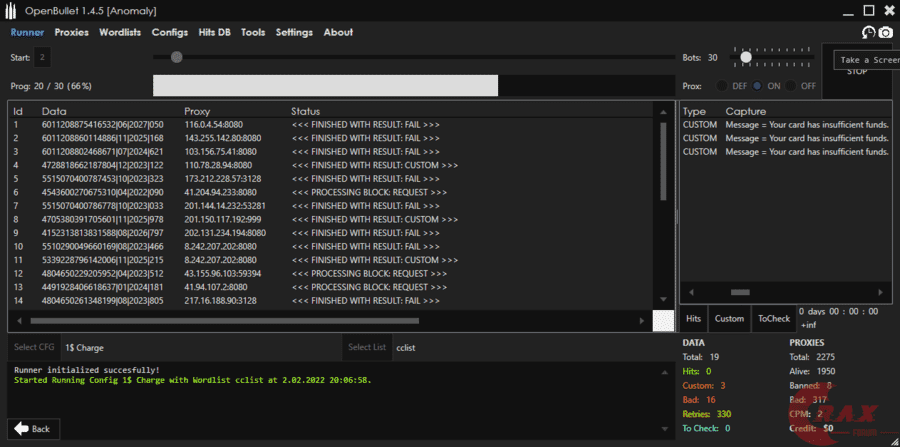Switch to the Hits tab
This screenshot has width=900, height=447.
click(693, 319)
